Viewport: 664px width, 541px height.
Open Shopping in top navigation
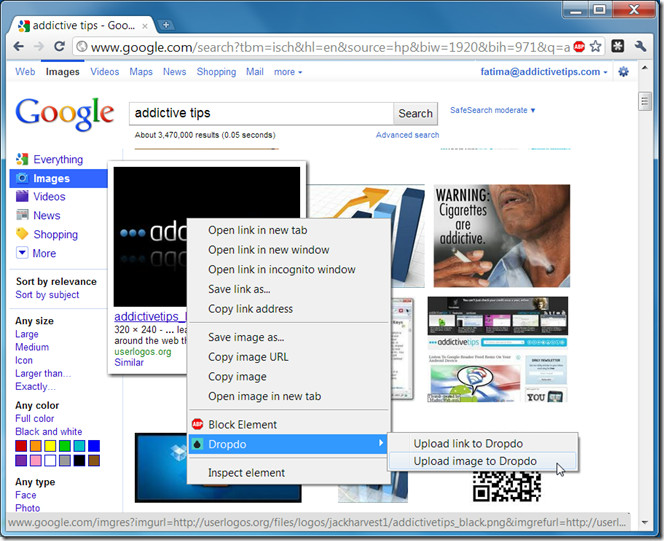point(216,72)
